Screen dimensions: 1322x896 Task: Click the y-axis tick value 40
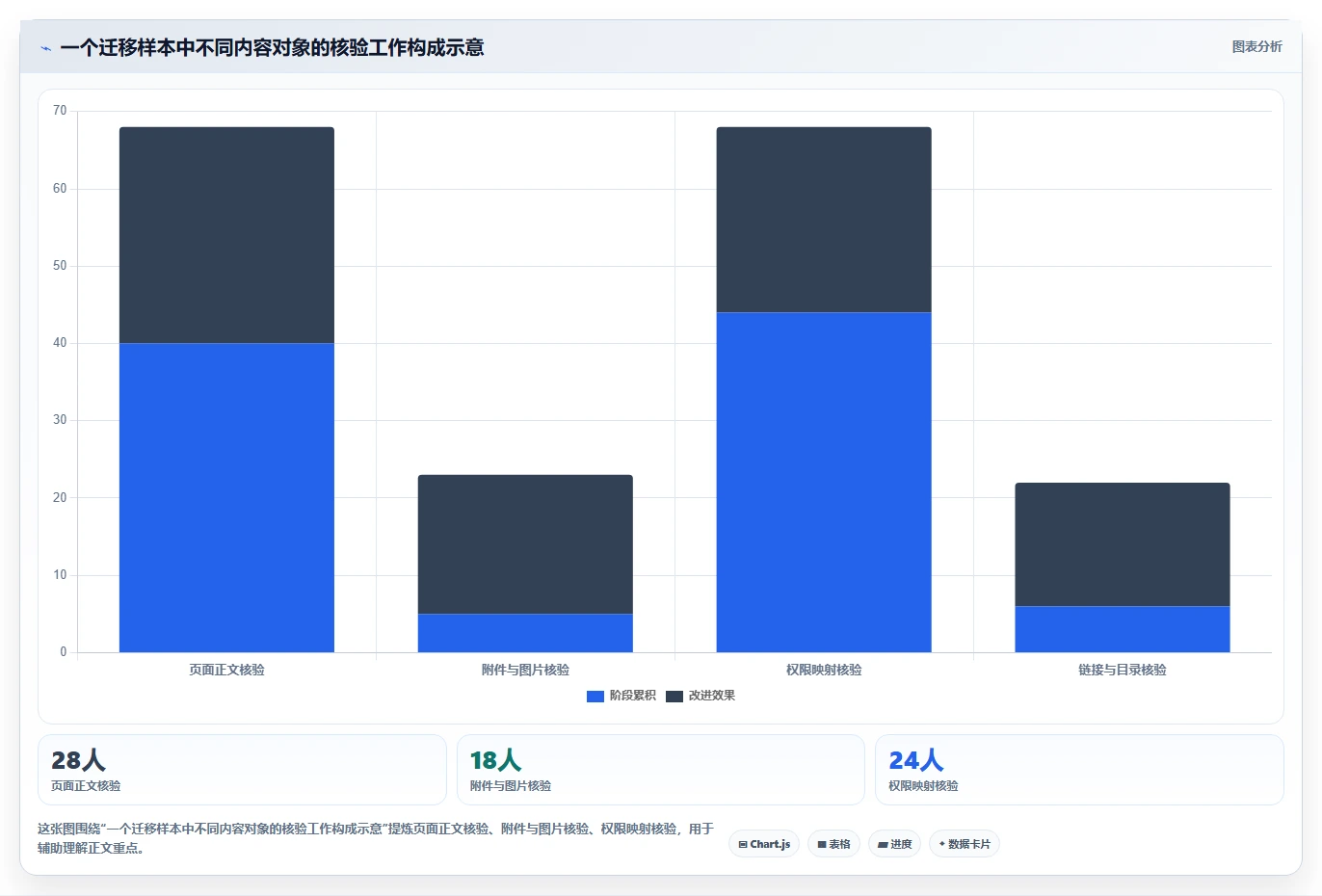60,343
